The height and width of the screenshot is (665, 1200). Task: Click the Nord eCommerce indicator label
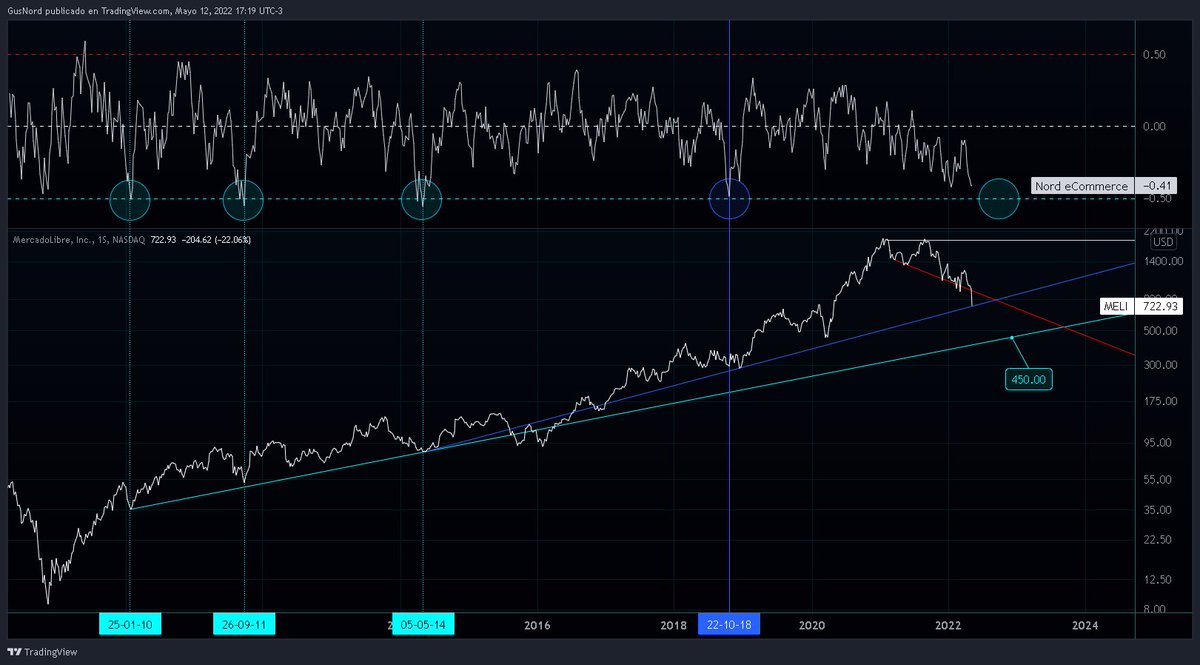point(1081,186)
